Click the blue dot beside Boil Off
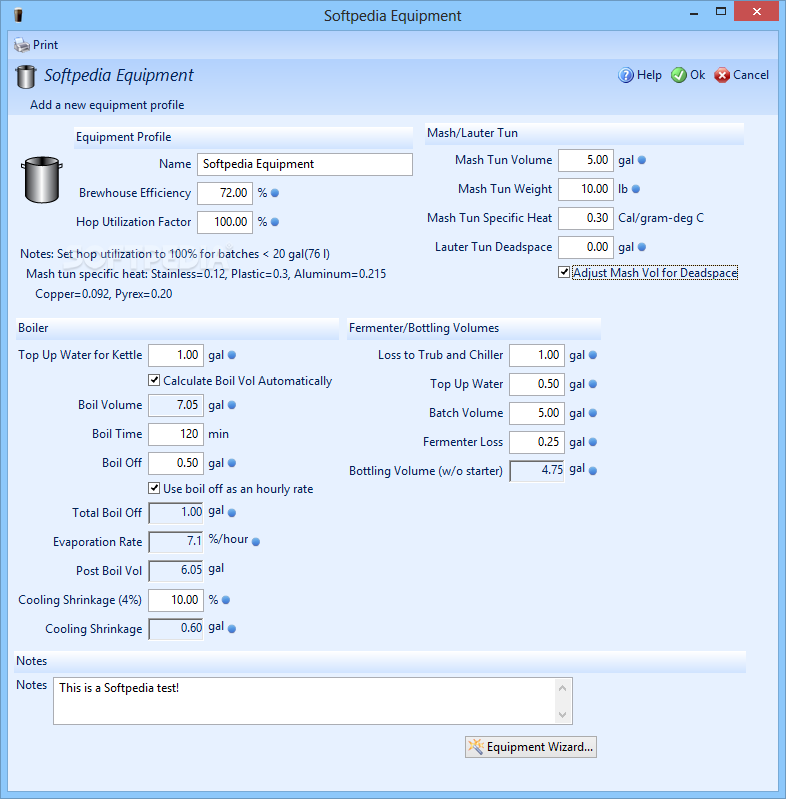This screenshot has width=786, height=799. click(232, 463)
